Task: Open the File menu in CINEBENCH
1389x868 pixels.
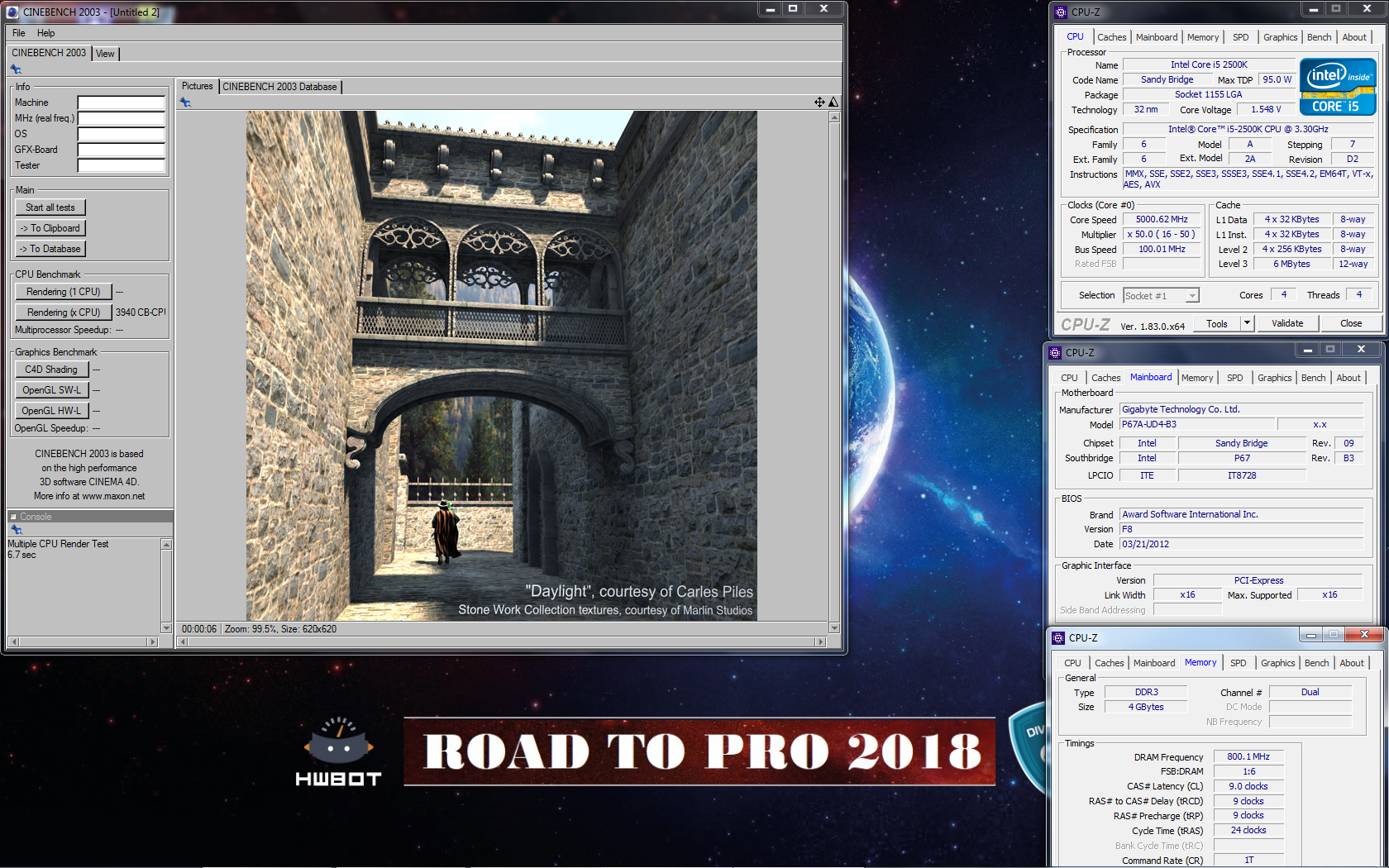Action: point(19,33)
